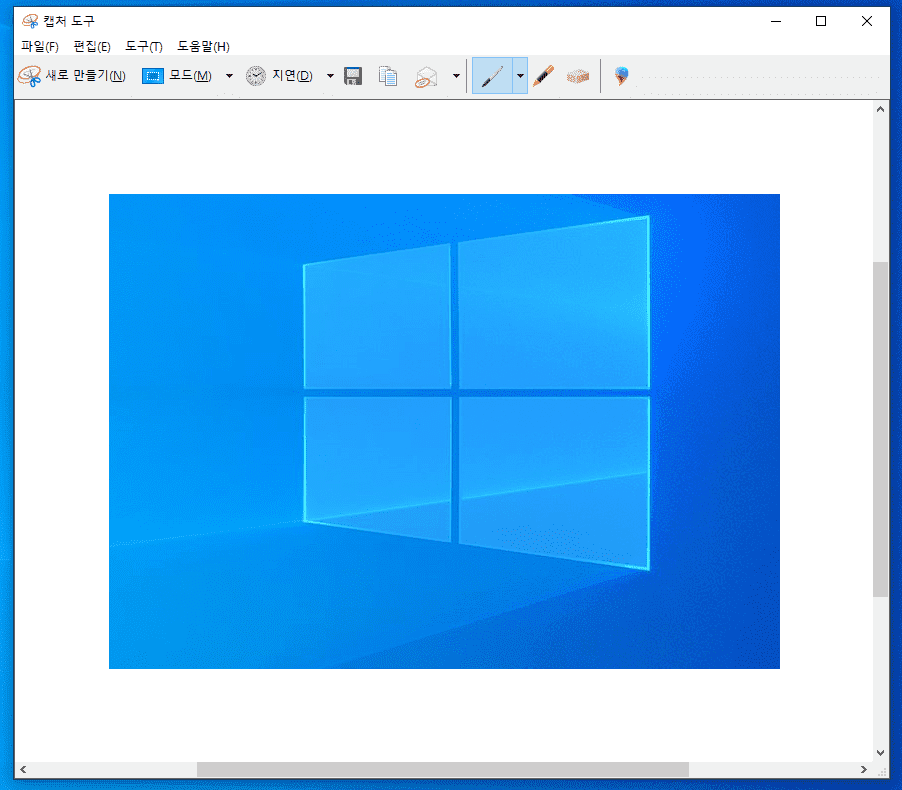The width and height of the screenshot is (902, 790).
Task: Click the captured Windows wallpaper image
Action: [x=444, y=431]
